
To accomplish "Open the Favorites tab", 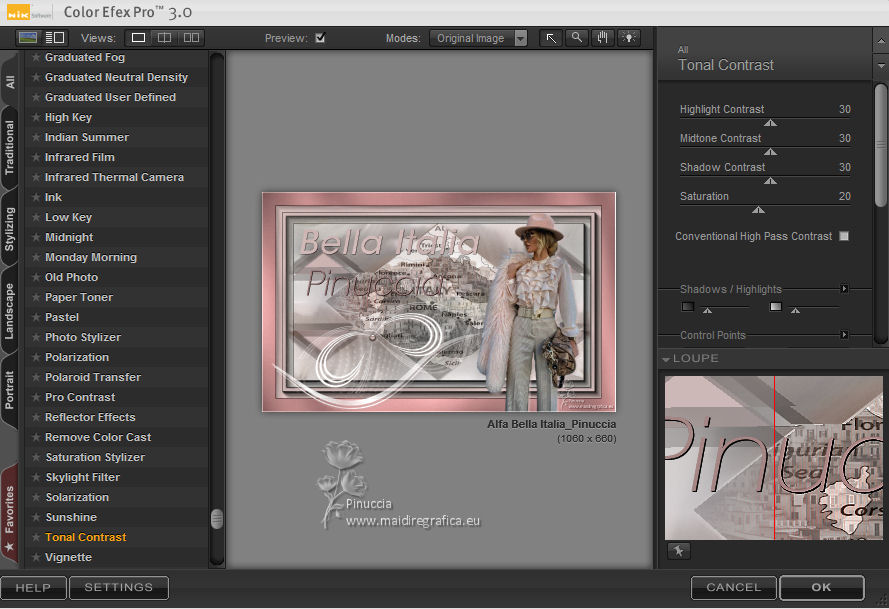I will pos(10,513).
